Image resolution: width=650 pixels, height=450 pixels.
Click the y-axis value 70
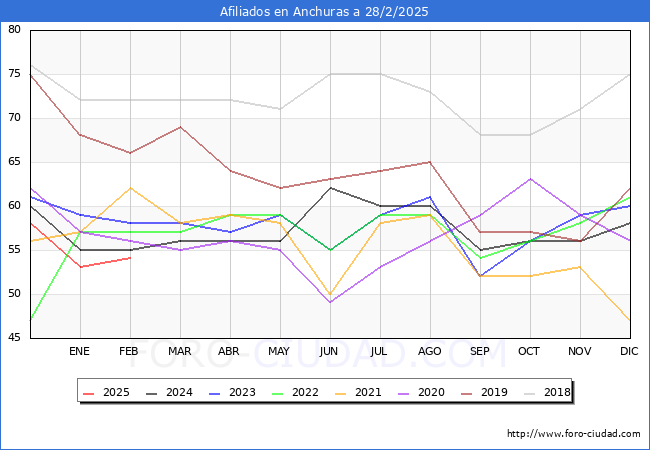click(x=14, y=118)
